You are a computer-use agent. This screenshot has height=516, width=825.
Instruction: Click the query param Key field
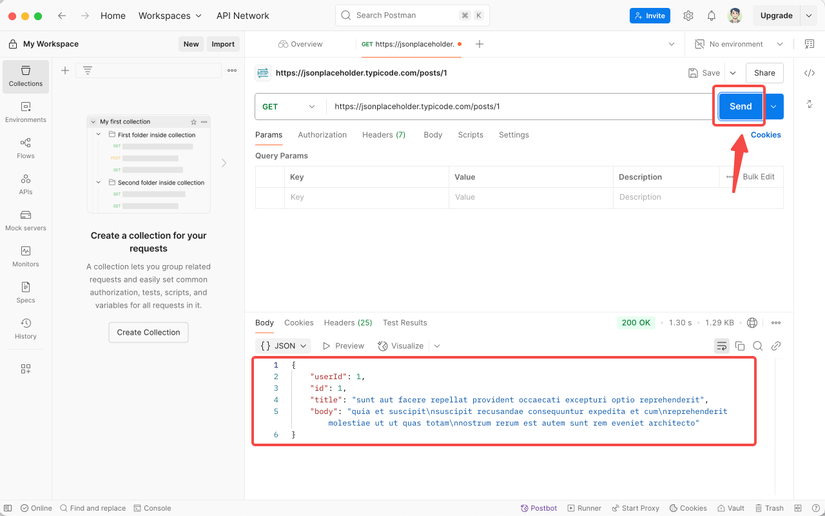pos(366,197)
